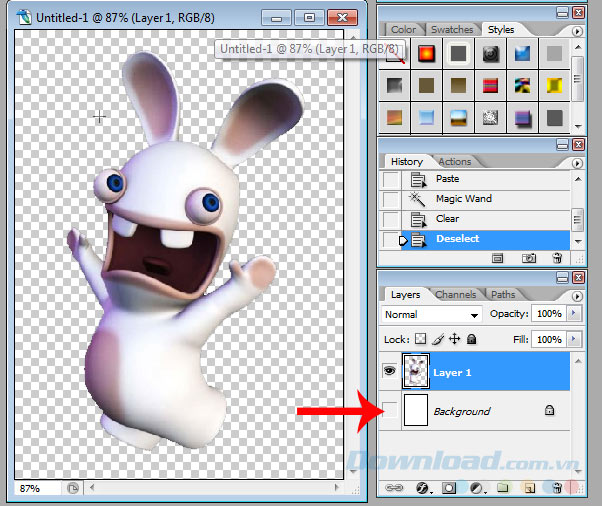Select the Paste history state

pyautogui.click(x=447, y=179)
